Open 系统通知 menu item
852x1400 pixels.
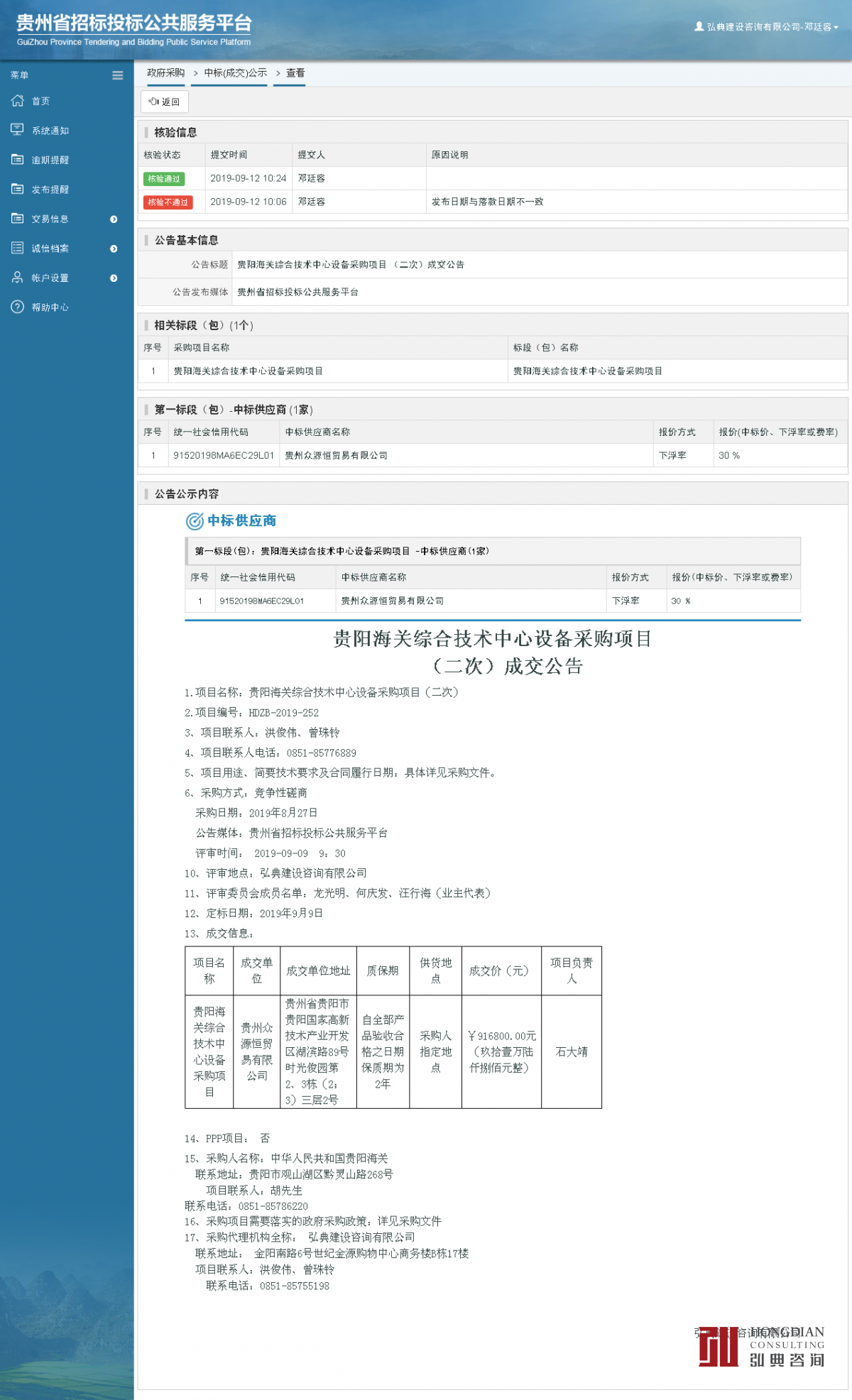(x=50, y=131)
